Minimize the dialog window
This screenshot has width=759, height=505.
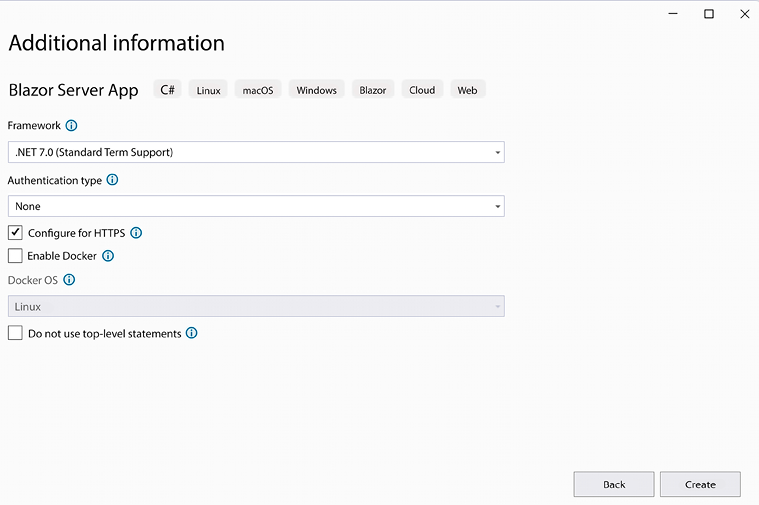point(673,14)
